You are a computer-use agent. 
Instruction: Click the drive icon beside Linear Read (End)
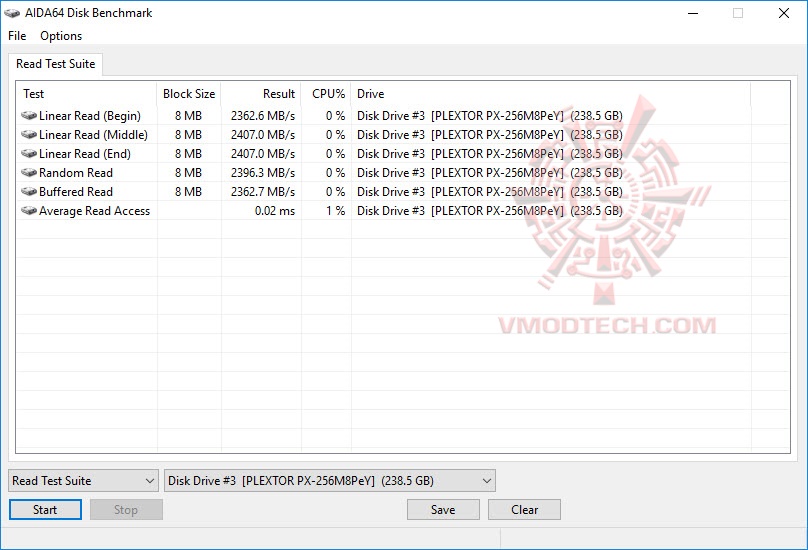point(29,154)
